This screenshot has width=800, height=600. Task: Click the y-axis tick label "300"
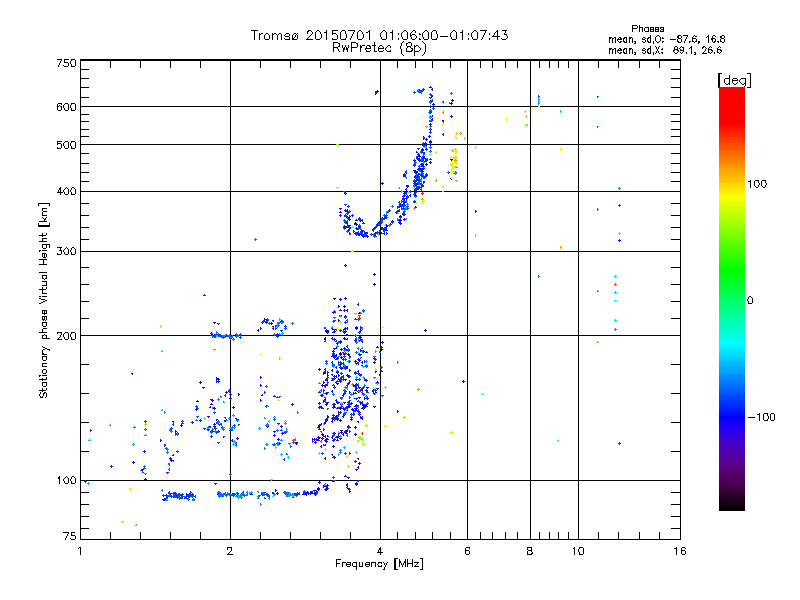click(x=66, y=252)
